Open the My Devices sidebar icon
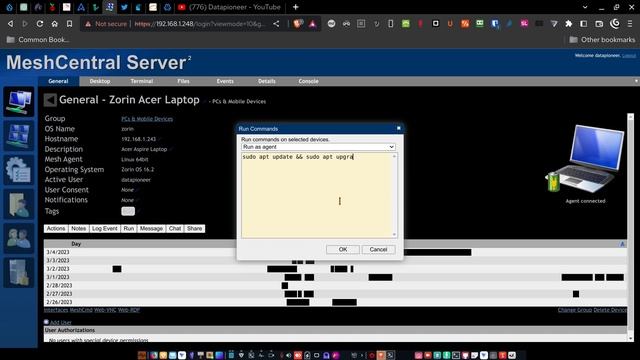The width and height of the screenshot is (640, 360). tap(19, 102)
